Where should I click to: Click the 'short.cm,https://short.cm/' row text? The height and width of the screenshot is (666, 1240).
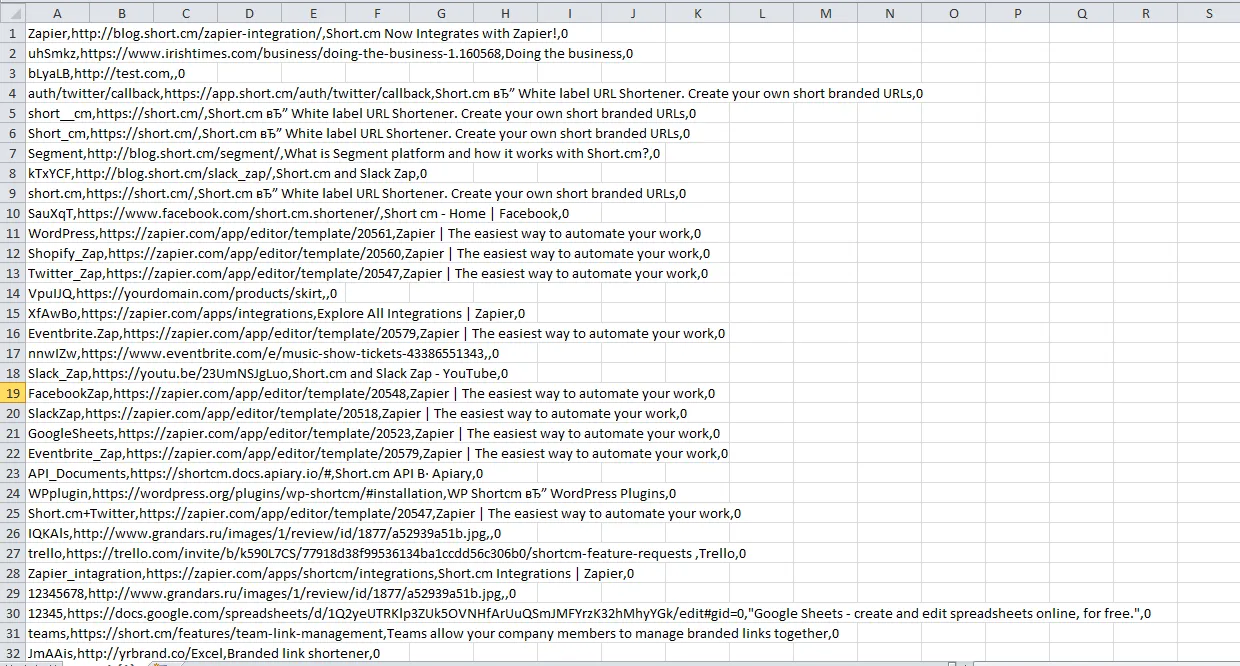coord(357,193)
